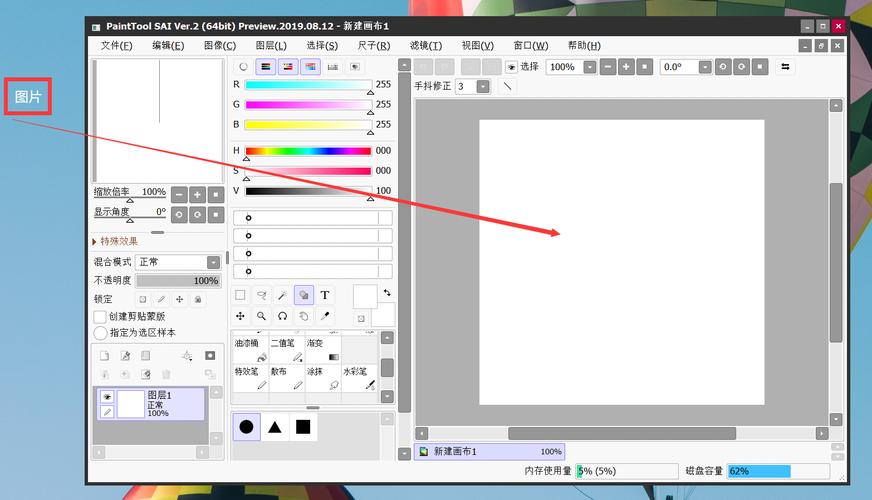
Task: Select the rectangular selection tool
Action: (x=240, y=295)
